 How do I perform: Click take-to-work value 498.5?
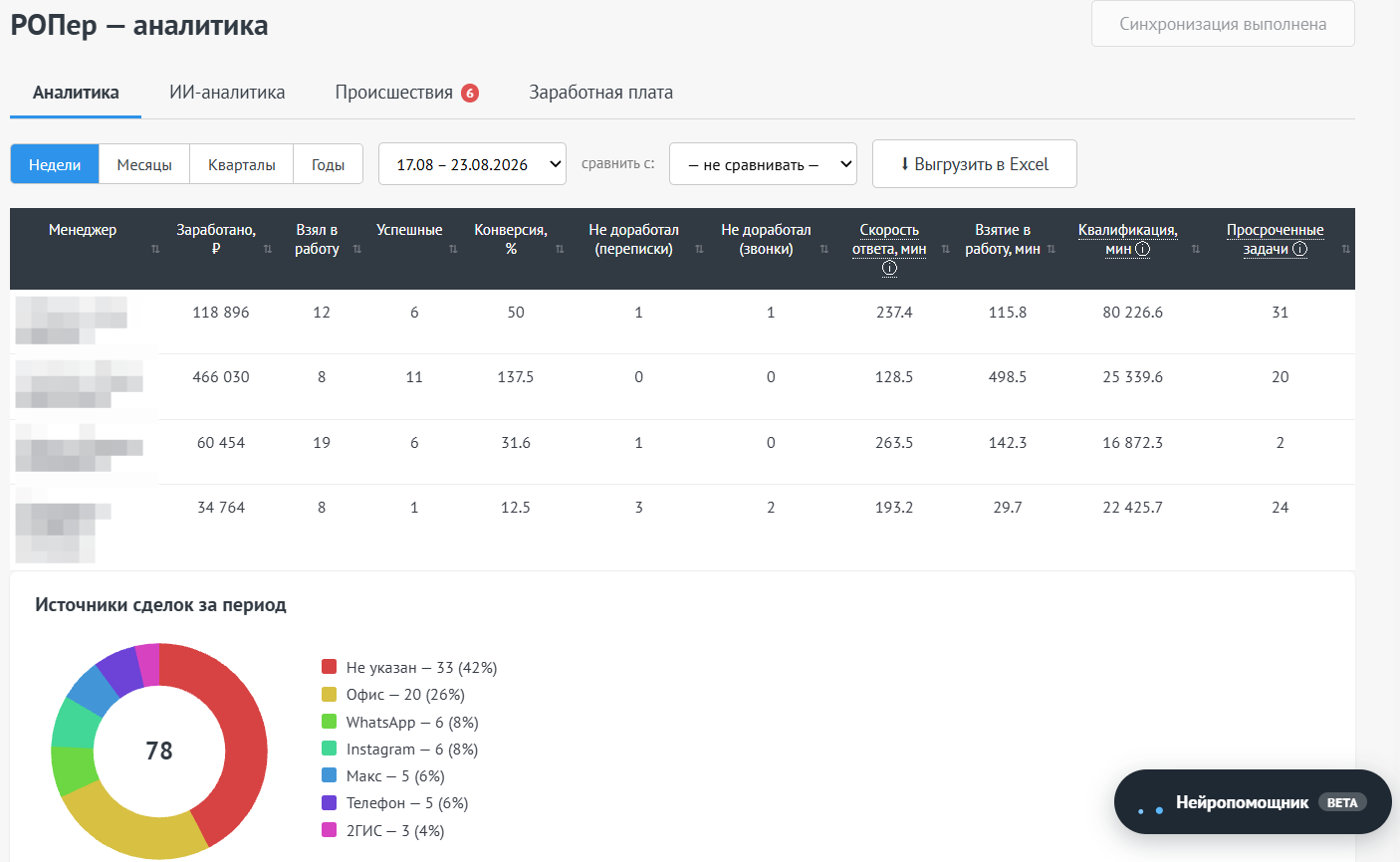pos(1008,377)
